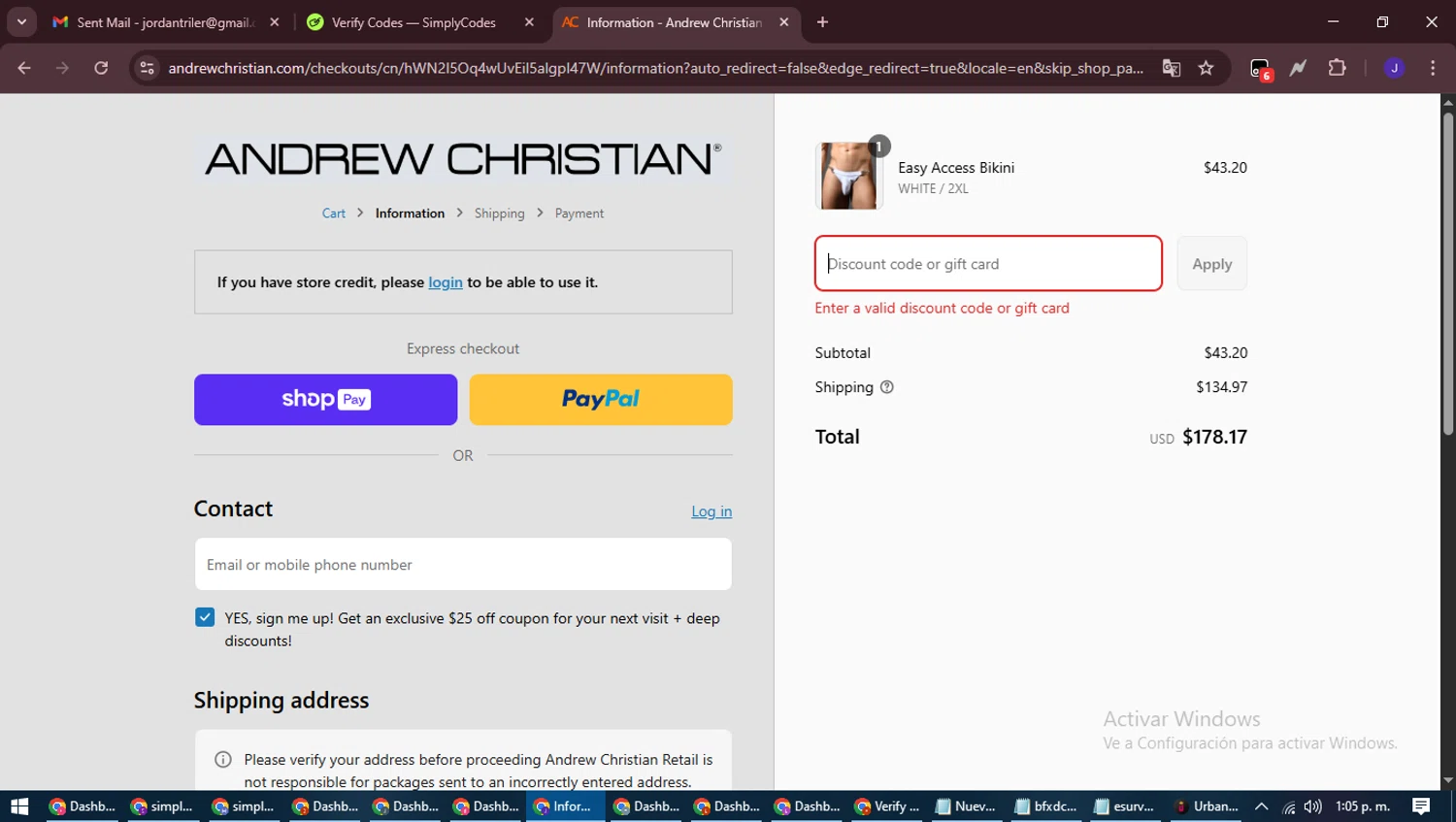Open the Urban... taskbar app

coord(1206,806)
